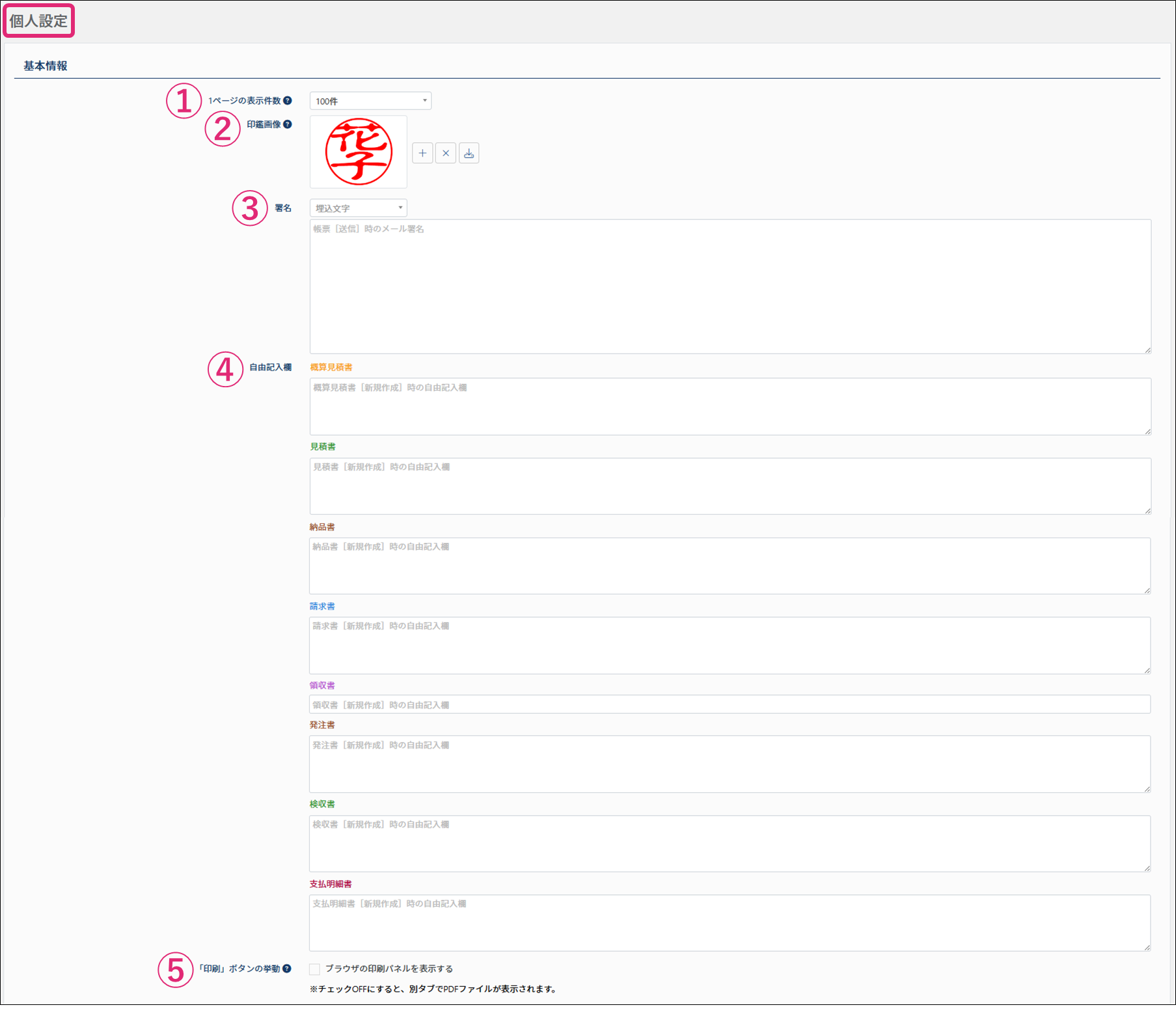The image size is (1176, 1018).
Task: Focus the 概算見積書 free entry field
Action: tap(730, 406)
